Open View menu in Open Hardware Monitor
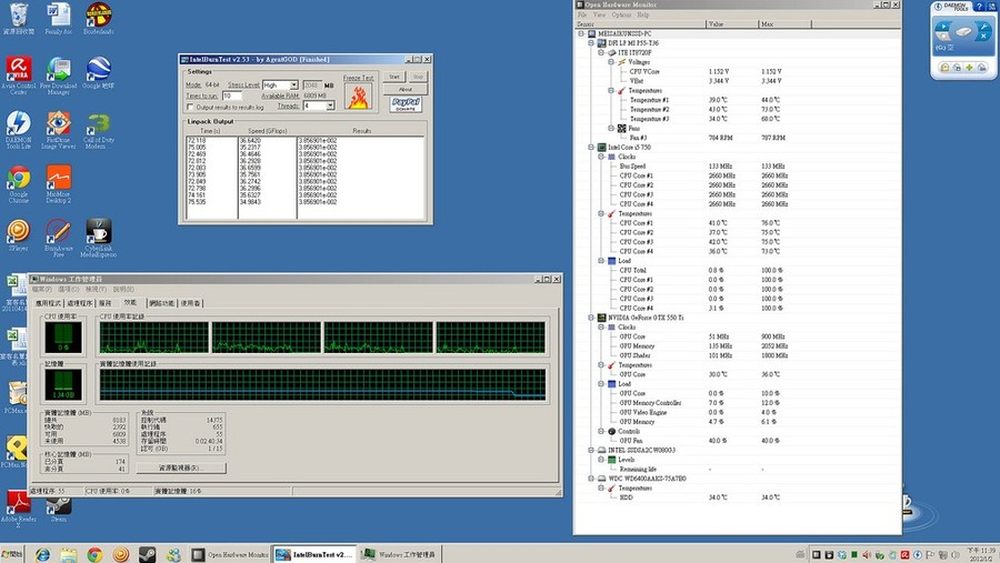The width and height of the screenshot is (1000, 563). (599, 15)
